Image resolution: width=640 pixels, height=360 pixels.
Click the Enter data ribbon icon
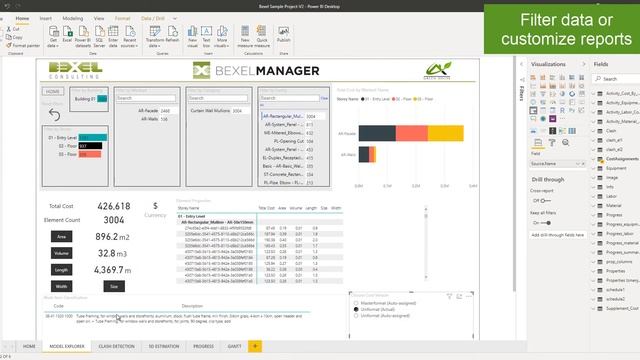[x=113, y=37]
